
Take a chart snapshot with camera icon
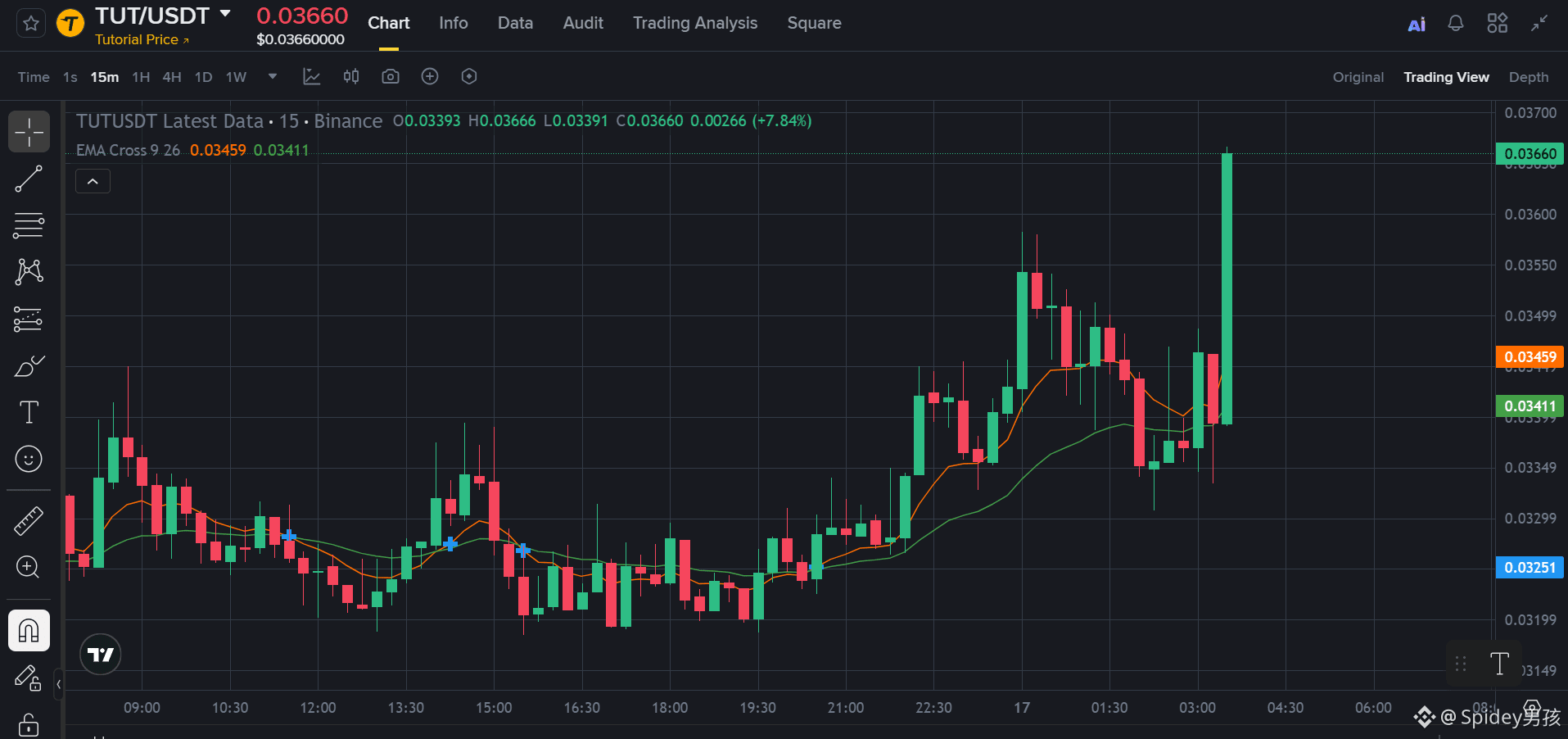pos(391,76)
